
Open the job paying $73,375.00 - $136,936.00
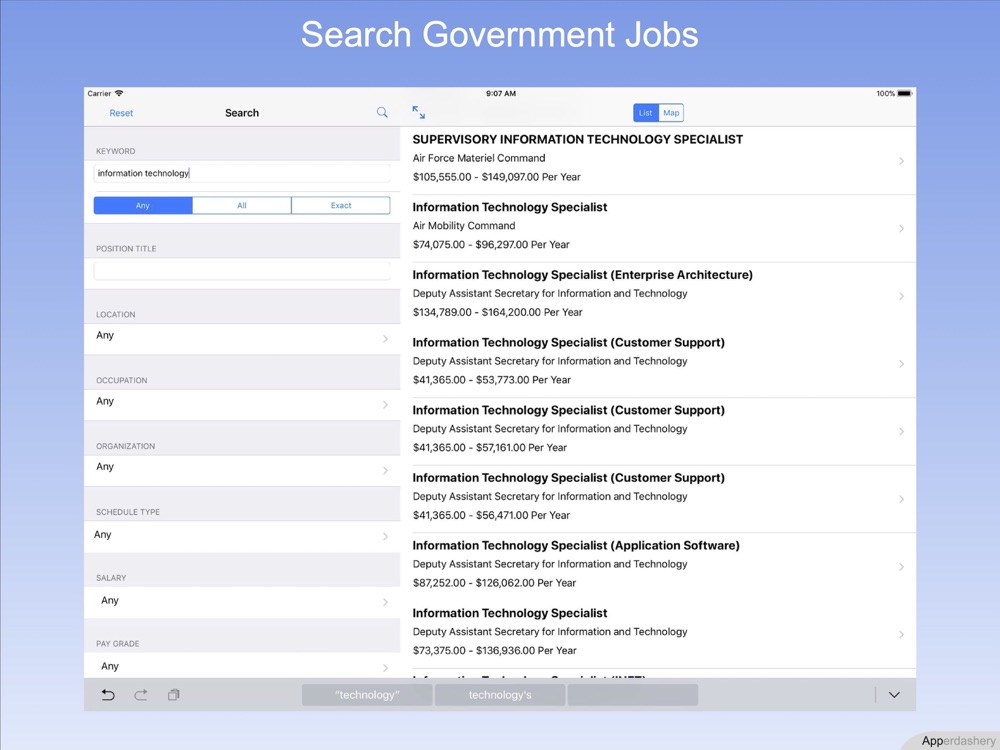point(658,634)
